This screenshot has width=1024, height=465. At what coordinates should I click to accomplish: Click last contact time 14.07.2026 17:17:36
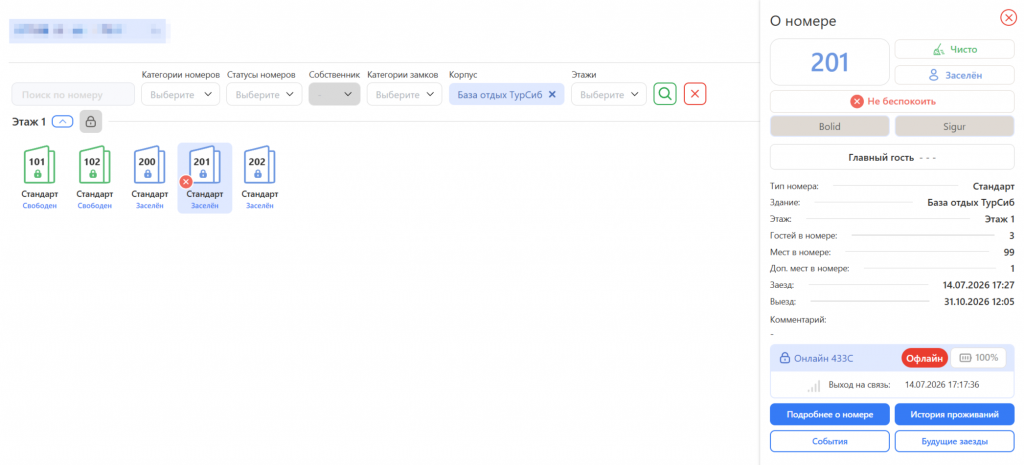(942, 385)
